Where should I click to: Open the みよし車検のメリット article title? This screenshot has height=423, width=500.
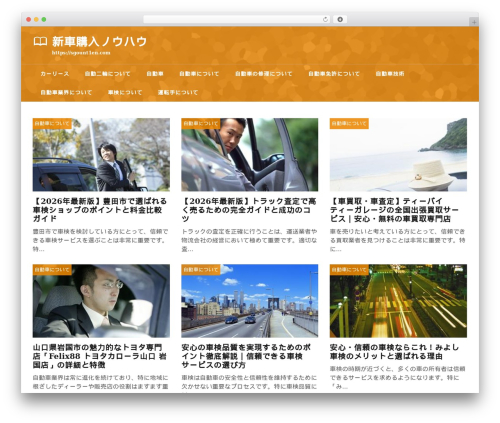pyautogui.click(x=394, y=352)
